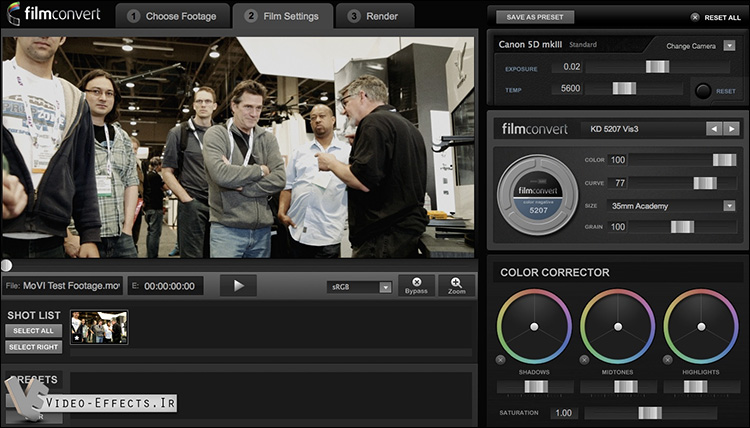Adjust the Midtones level slider
750x428 pixels.
(626, 387)
